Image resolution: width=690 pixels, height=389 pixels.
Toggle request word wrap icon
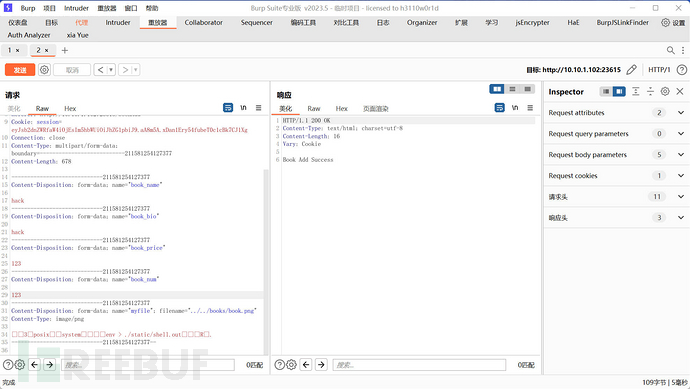pos(228,107)
